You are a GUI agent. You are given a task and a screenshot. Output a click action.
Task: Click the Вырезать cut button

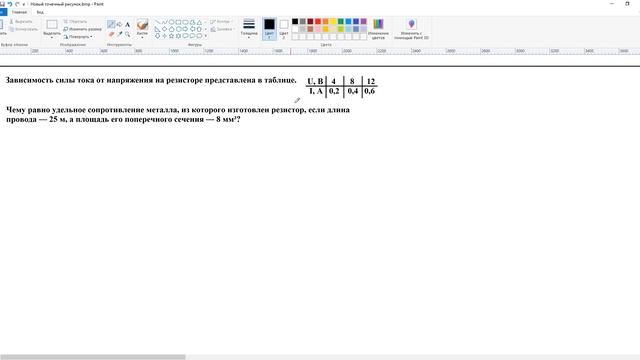[21, 21]
